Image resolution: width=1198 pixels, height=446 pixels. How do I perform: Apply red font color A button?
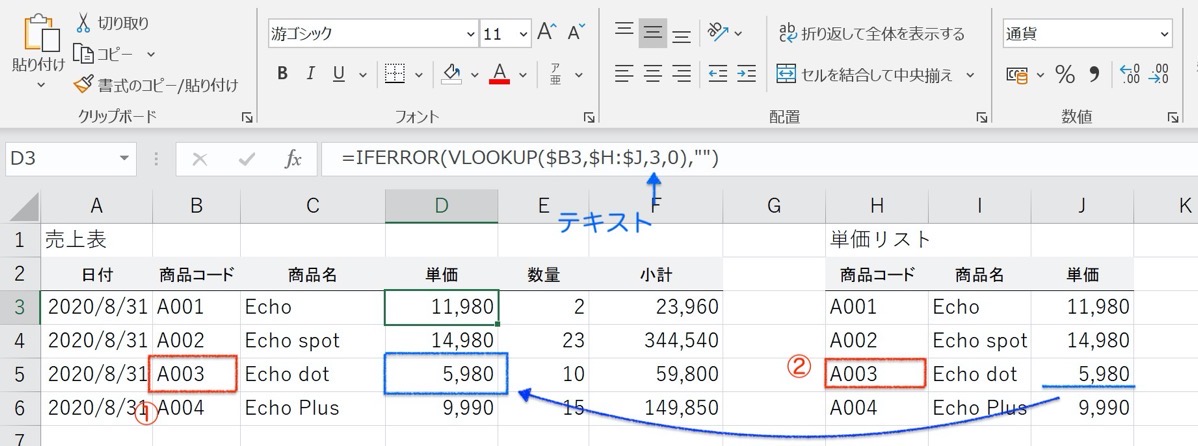pos(500,74)
